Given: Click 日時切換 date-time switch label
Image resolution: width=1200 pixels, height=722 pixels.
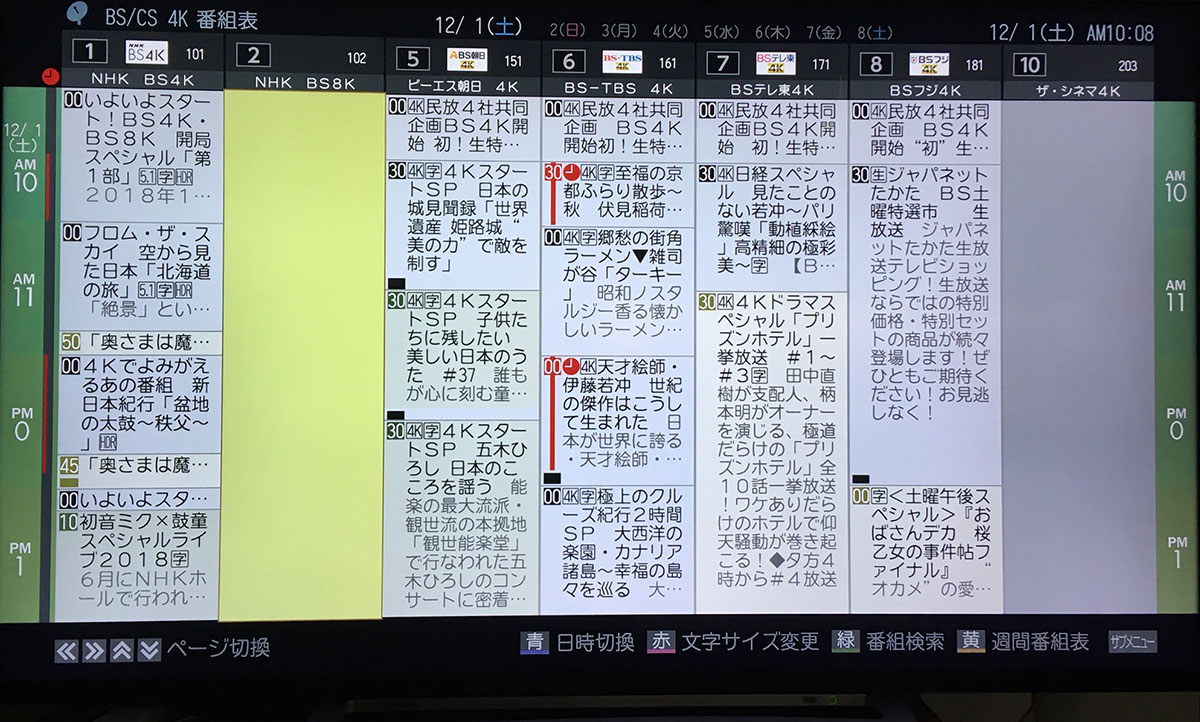Looking at the screenshot, I should pyautogui.click(x=595, y=642).
